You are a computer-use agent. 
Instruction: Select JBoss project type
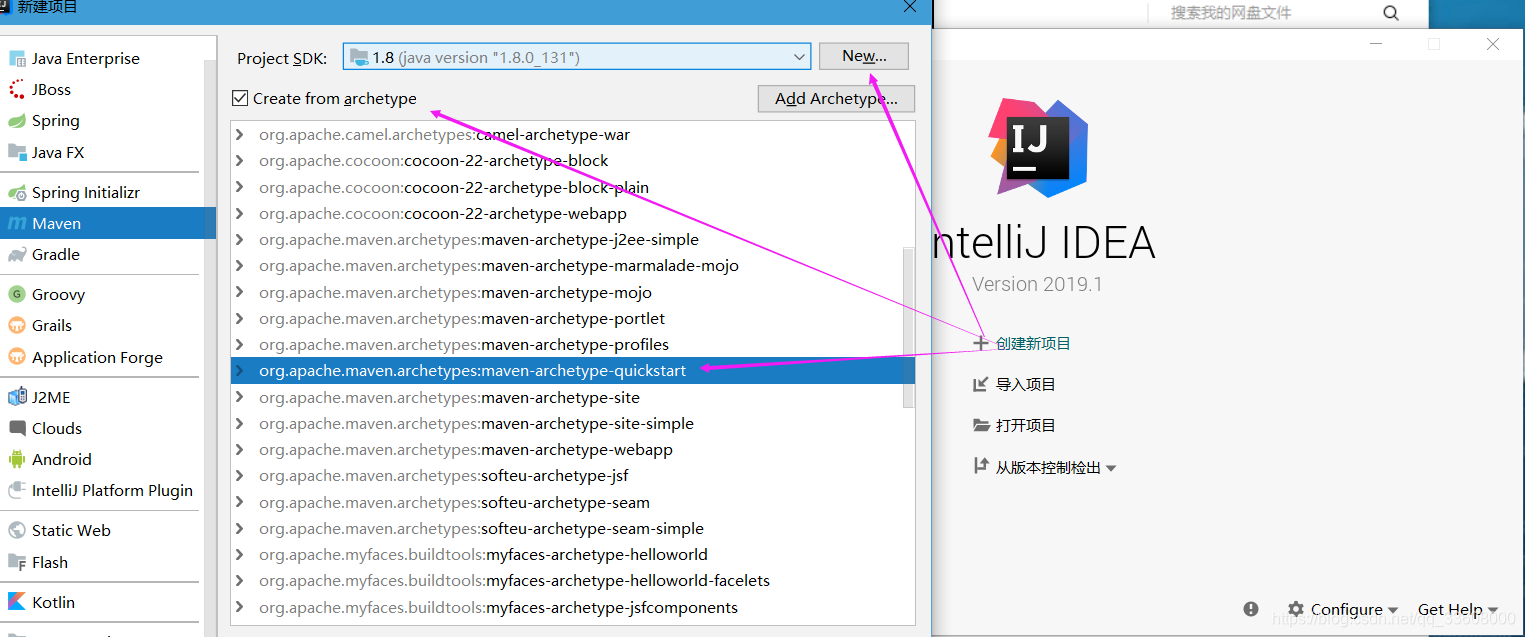click(x=51, y=89)
